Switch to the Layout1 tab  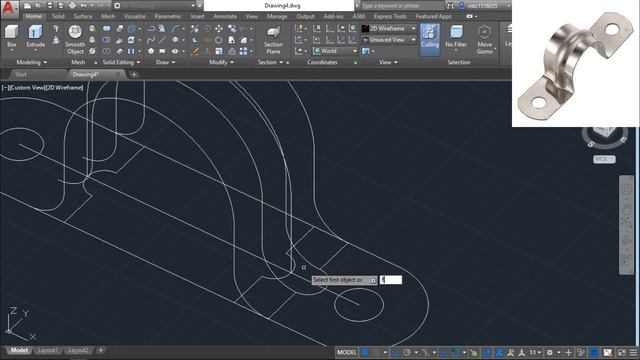point(47,351)
